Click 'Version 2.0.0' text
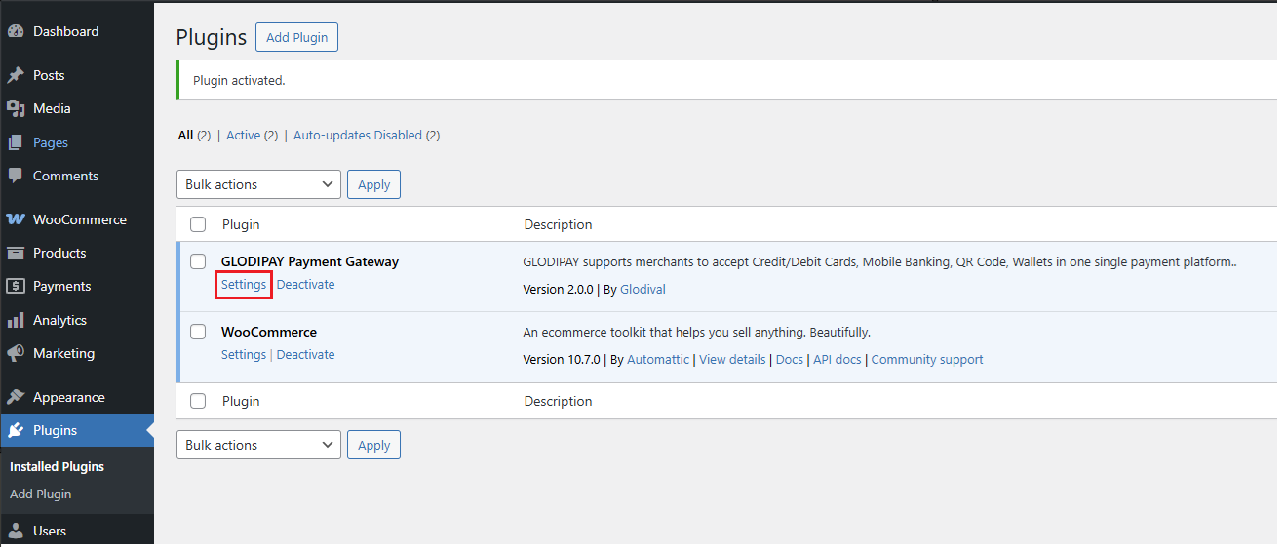 tap(558, 290)
